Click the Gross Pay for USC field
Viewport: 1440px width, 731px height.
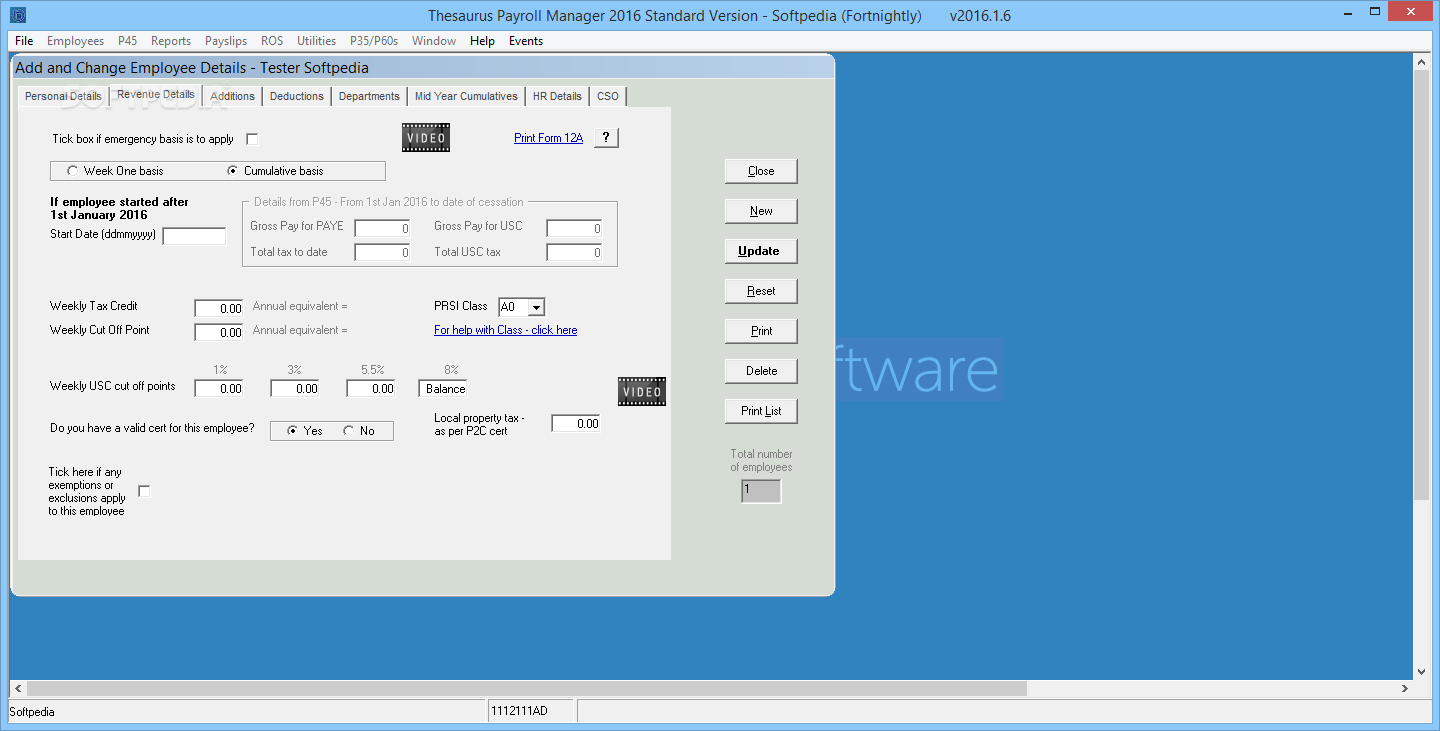pos(574,228)
